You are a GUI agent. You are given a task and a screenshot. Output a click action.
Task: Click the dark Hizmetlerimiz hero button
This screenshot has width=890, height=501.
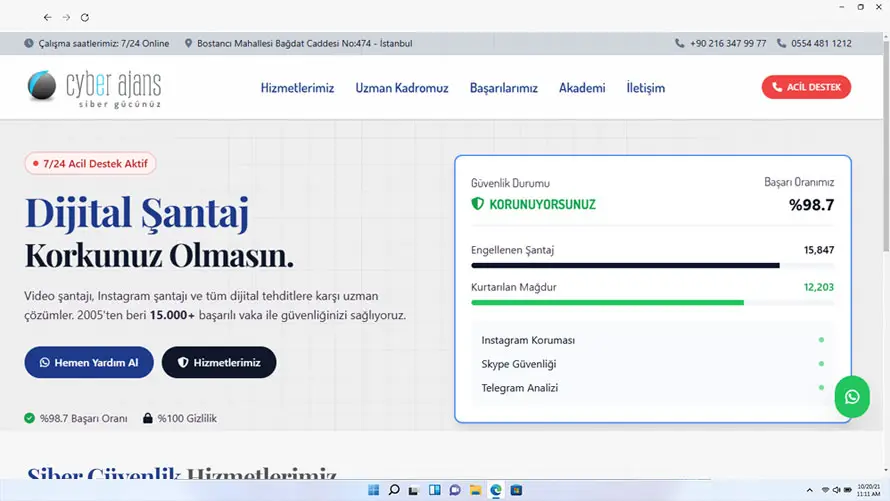coord(219,363)
